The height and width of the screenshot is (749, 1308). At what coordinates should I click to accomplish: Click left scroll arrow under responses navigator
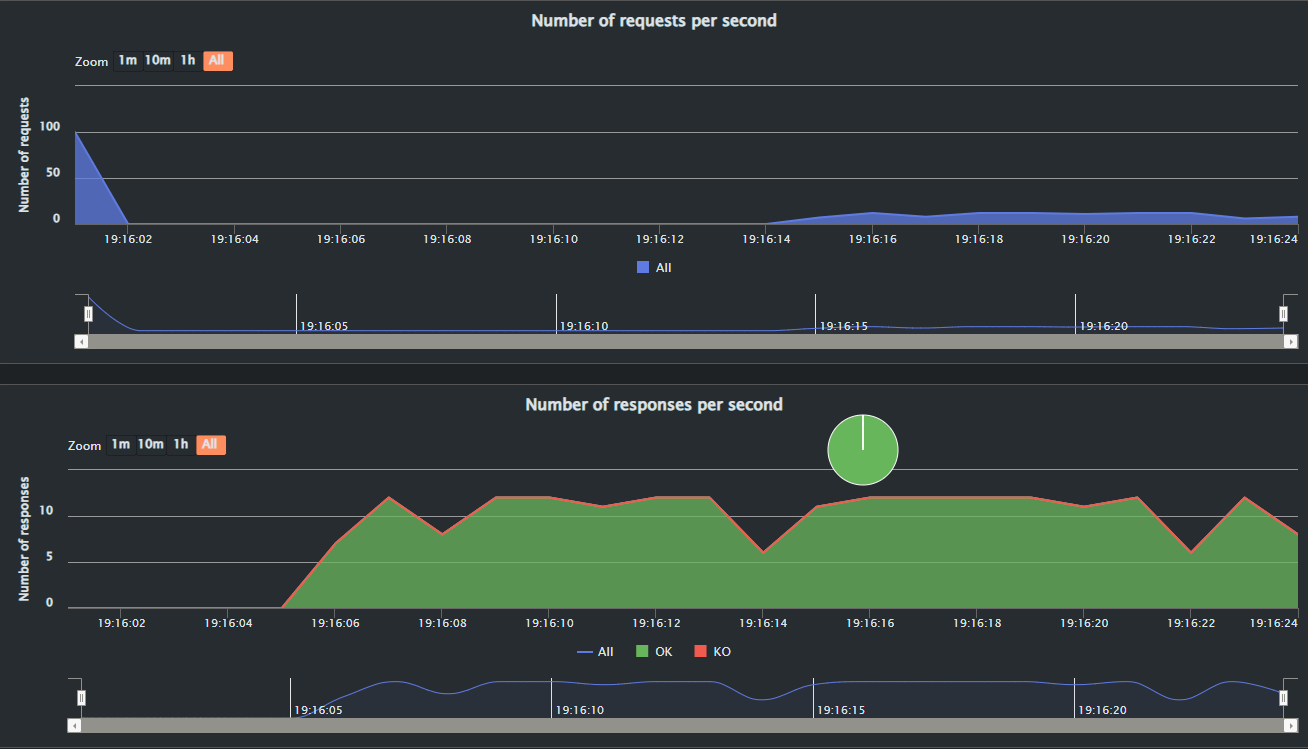coord(74,725)
